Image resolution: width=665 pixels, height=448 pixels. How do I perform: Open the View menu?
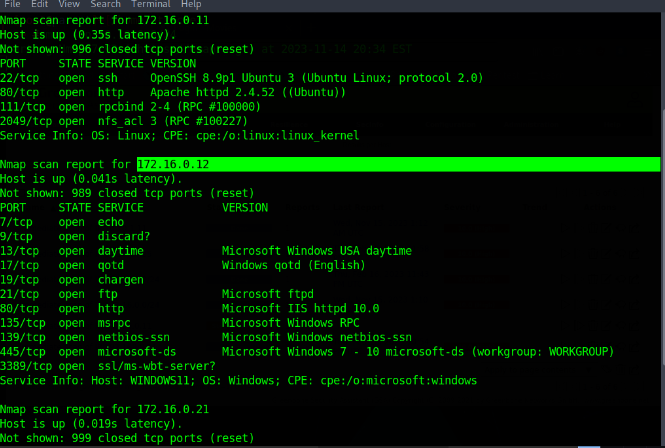click(x=71, y=4)
